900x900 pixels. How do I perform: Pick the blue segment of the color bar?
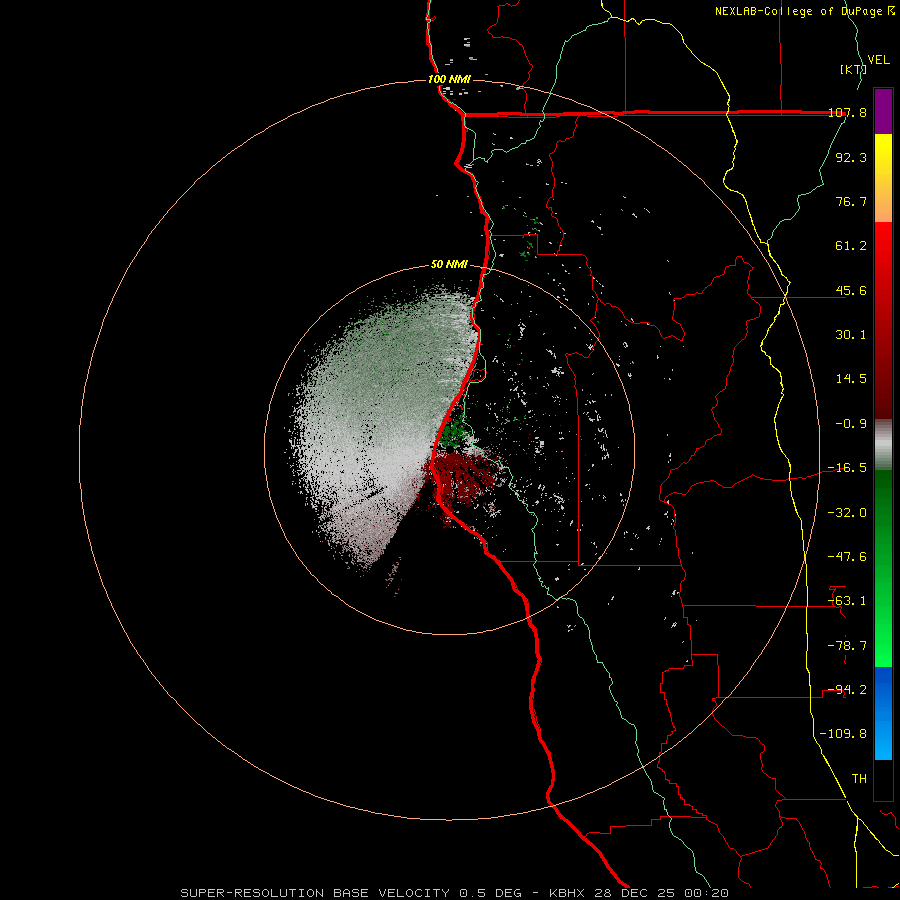click(883, 713)
